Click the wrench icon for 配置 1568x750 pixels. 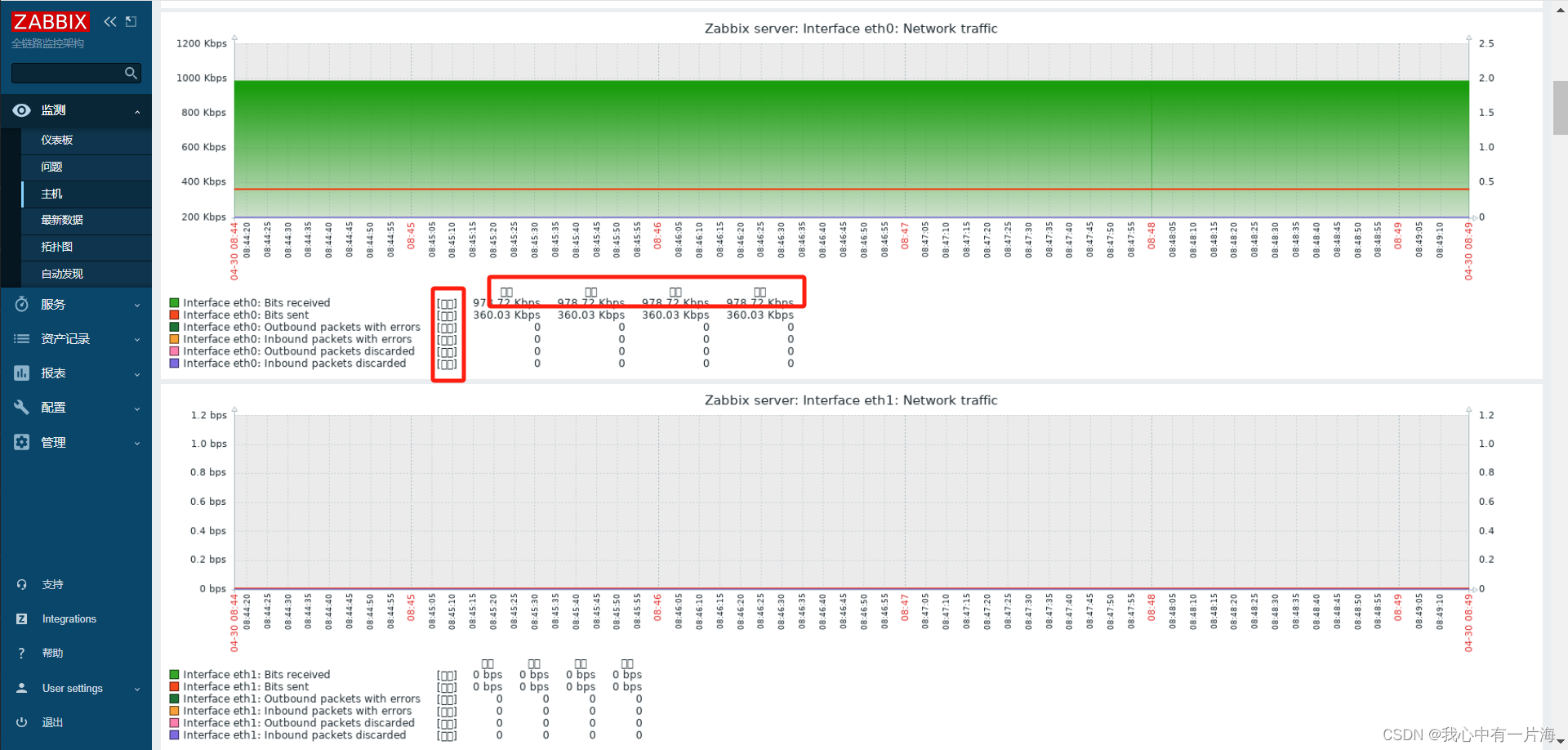tap(22, 408)
